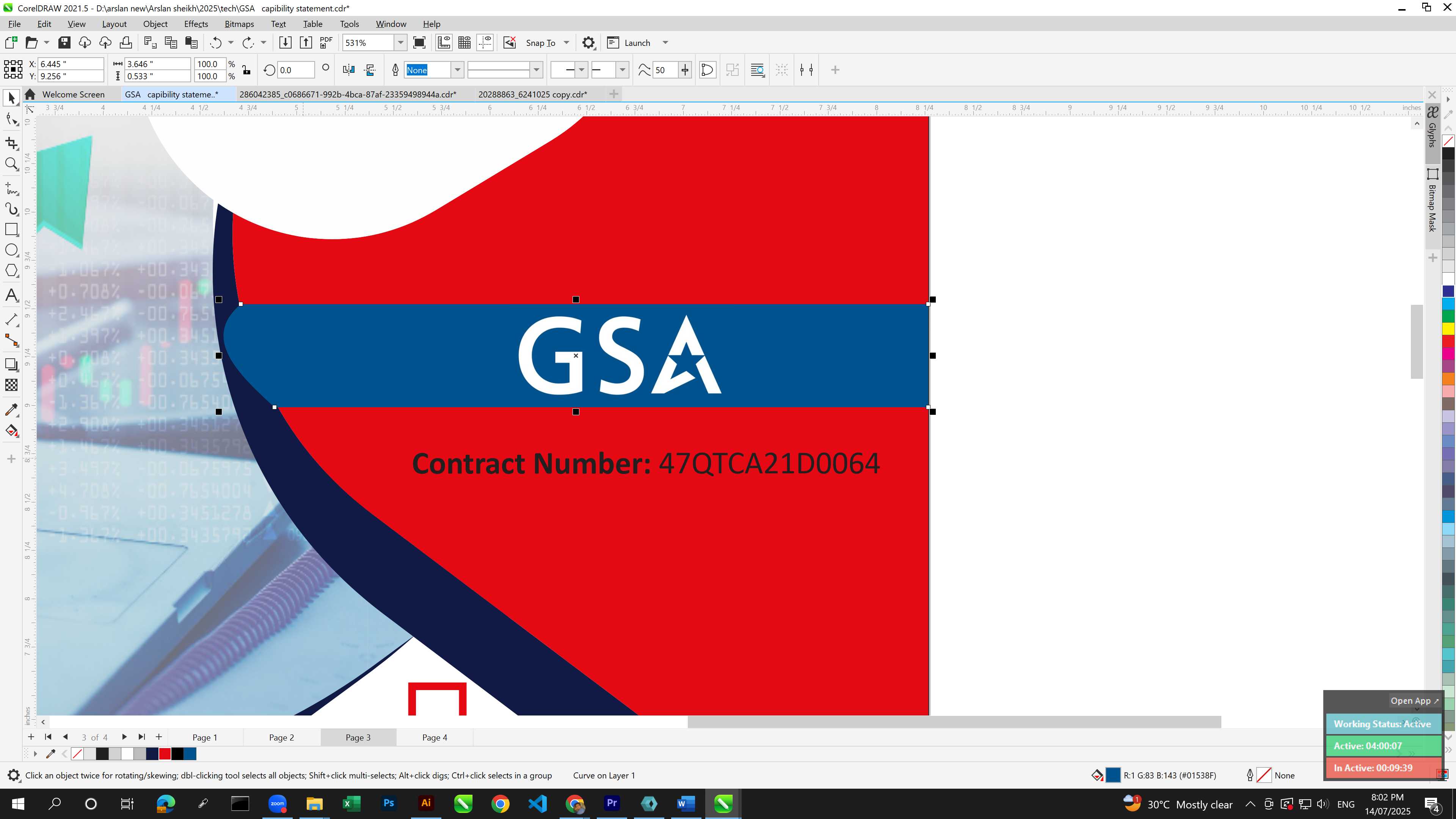Click Open App in the tracker widget
1456x819 pixels.
click(x=1414, y=701)
